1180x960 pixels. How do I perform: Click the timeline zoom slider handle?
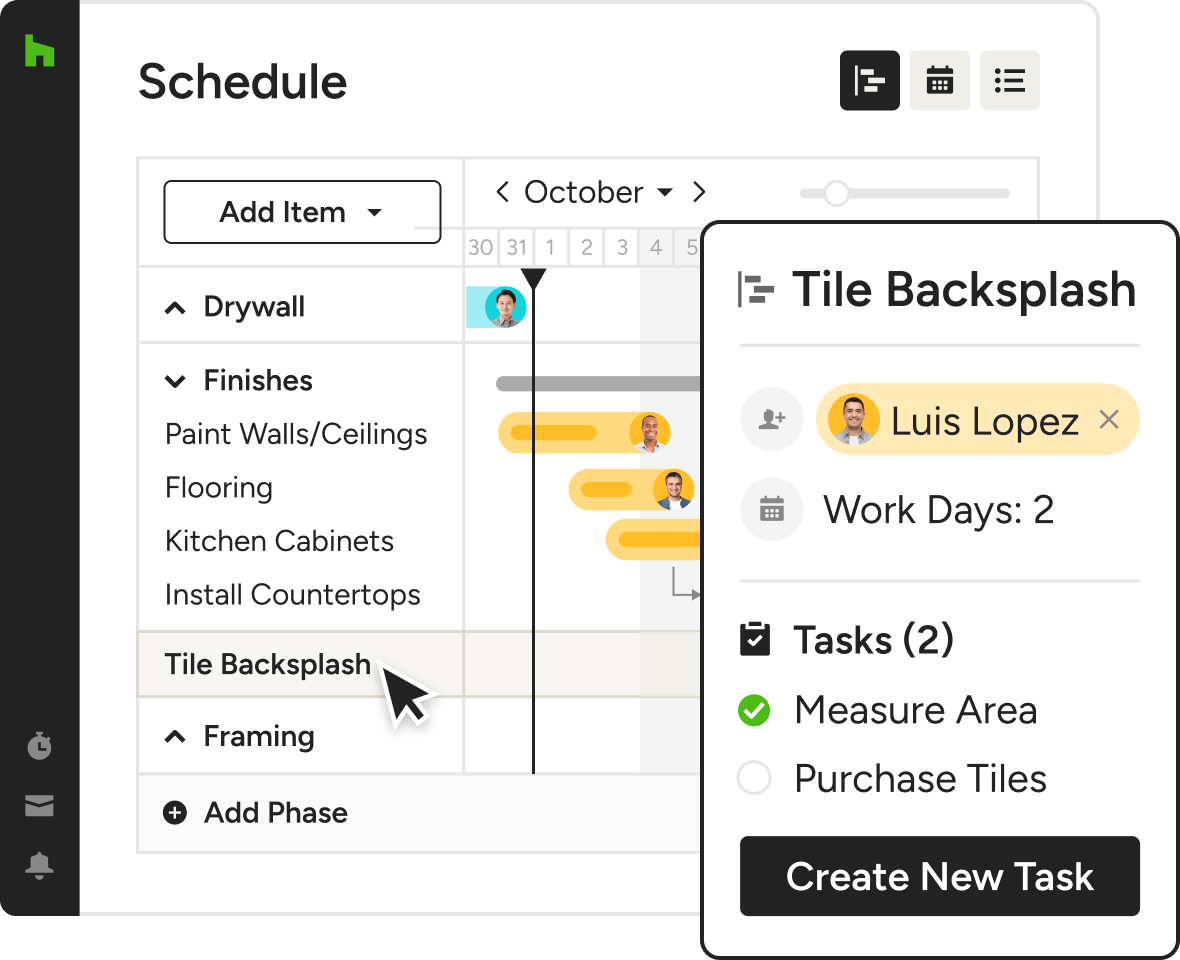click(x=836, y=193)
